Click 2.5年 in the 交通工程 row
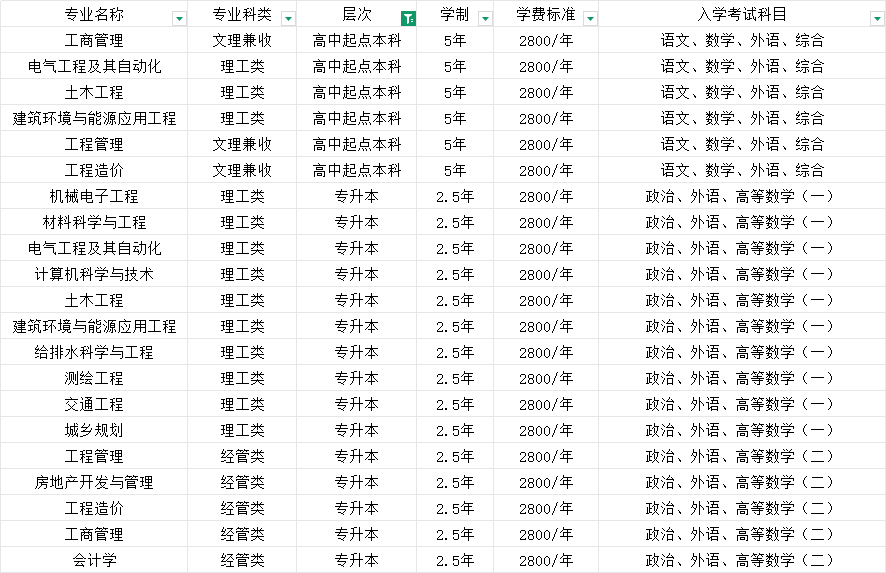This screenshot has width=886, height=573. click(x=455, y=404)
